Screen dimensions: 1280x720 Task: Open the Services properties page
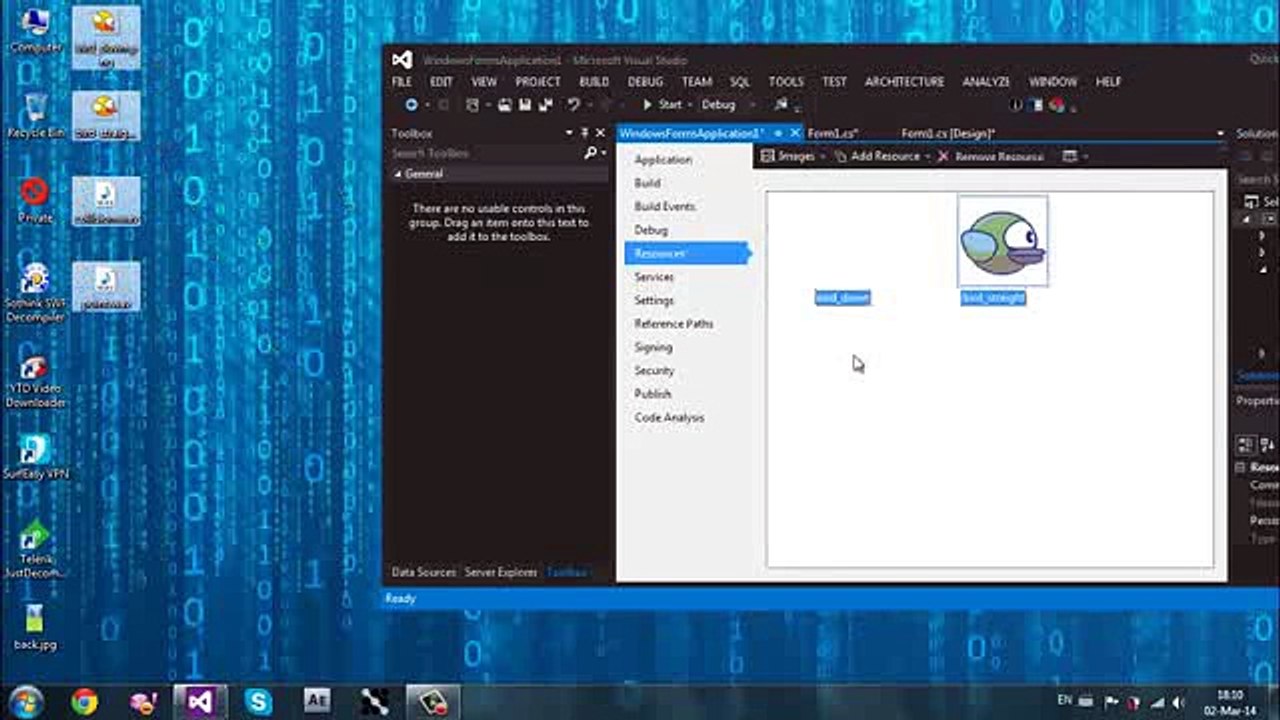tap(654, 277)
